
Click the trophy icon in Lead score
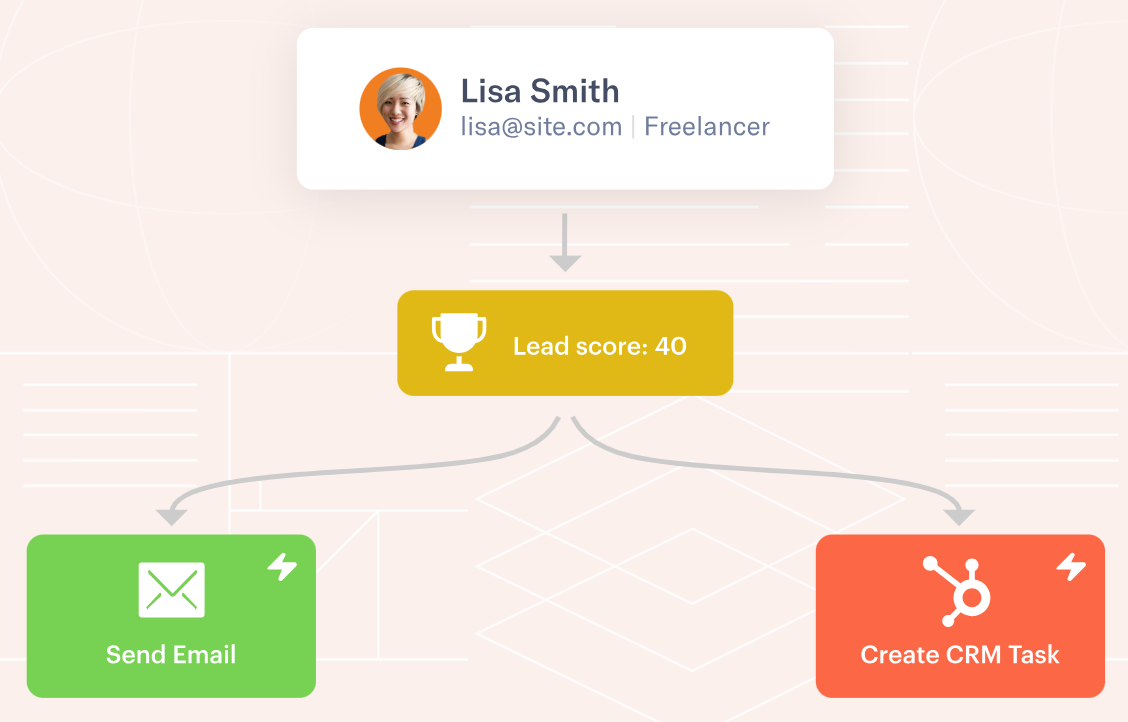pyautogui.click(x=459, y=342)
